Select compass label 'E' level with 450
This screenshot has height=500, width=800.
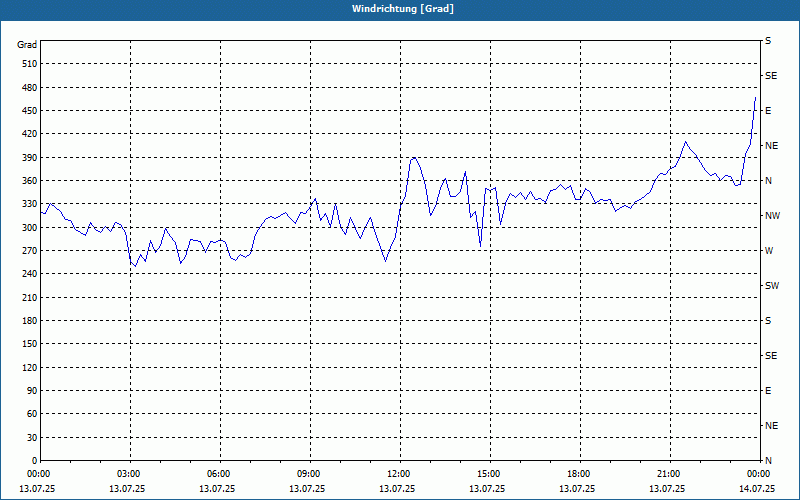pyautogui.click(x=768, y=111)
